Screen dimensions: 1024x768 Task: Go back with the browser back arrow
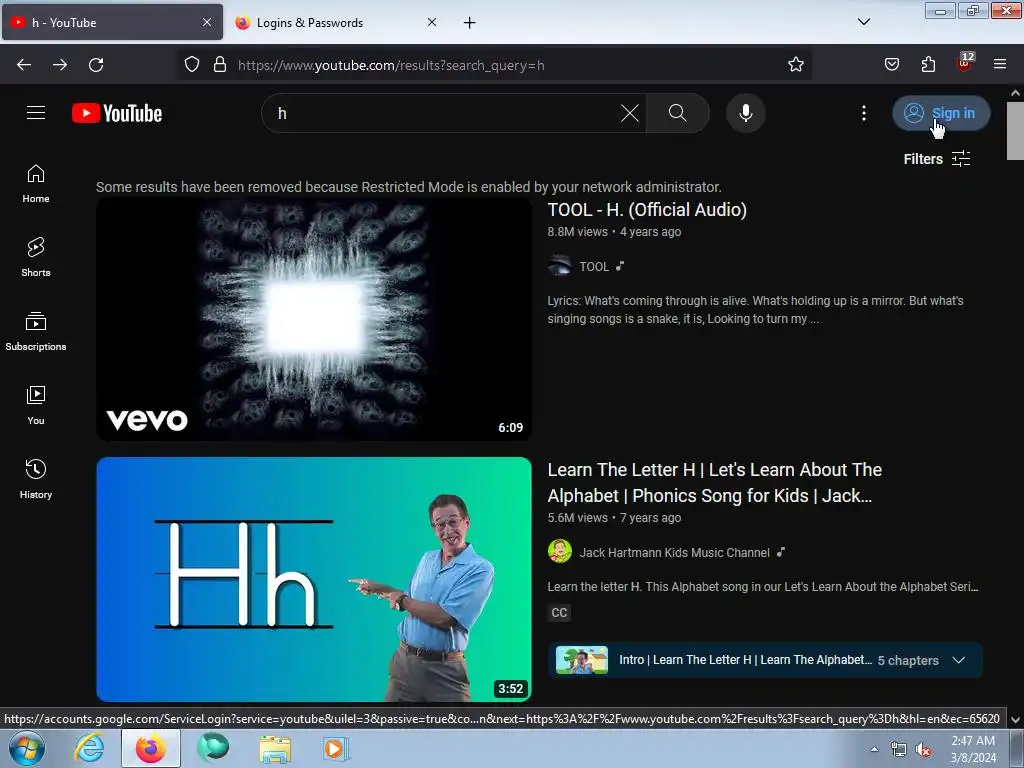pos(24,65)
